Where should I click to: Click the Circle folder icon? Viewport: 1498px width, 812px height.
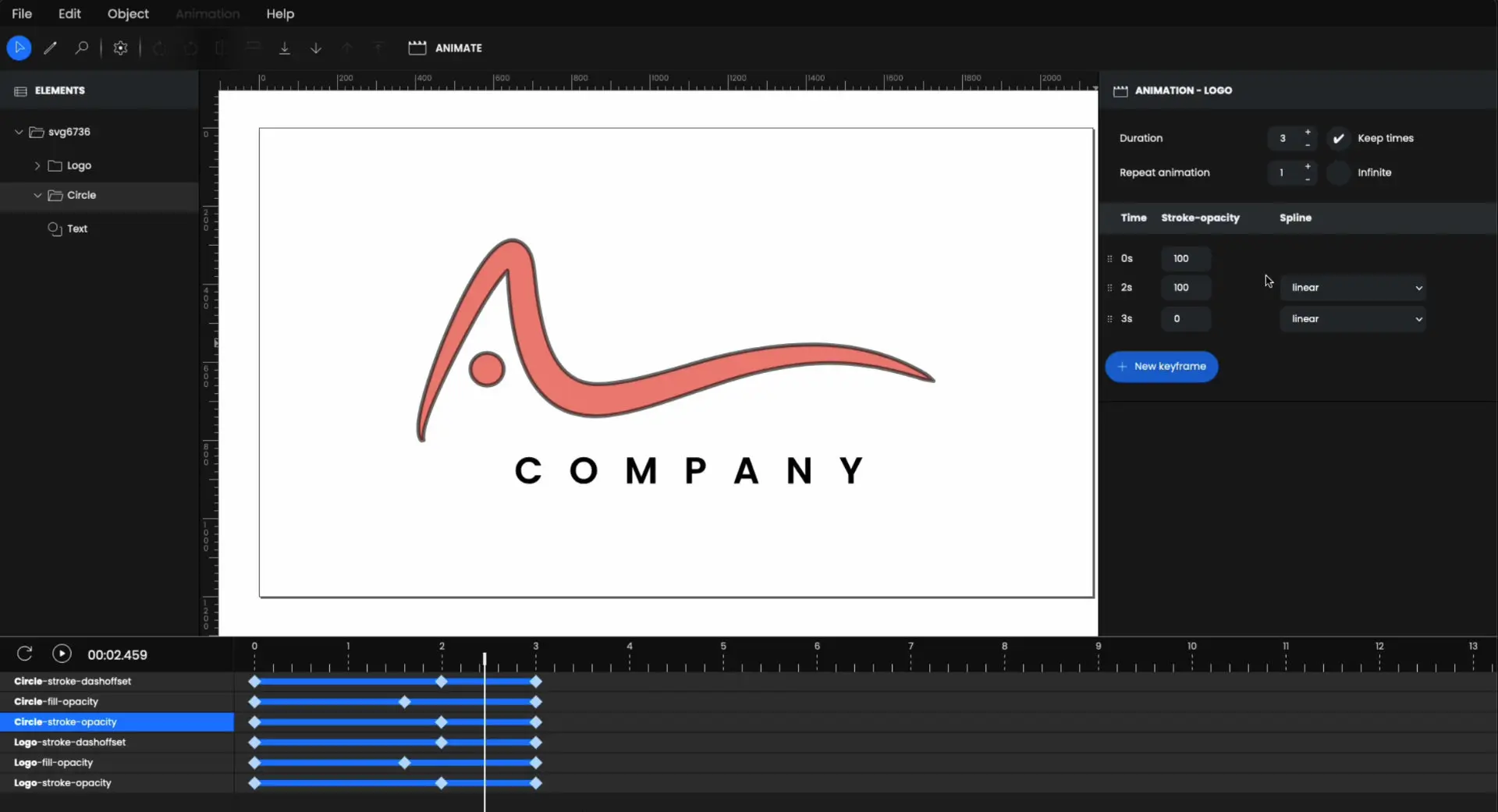pos(55,195)
